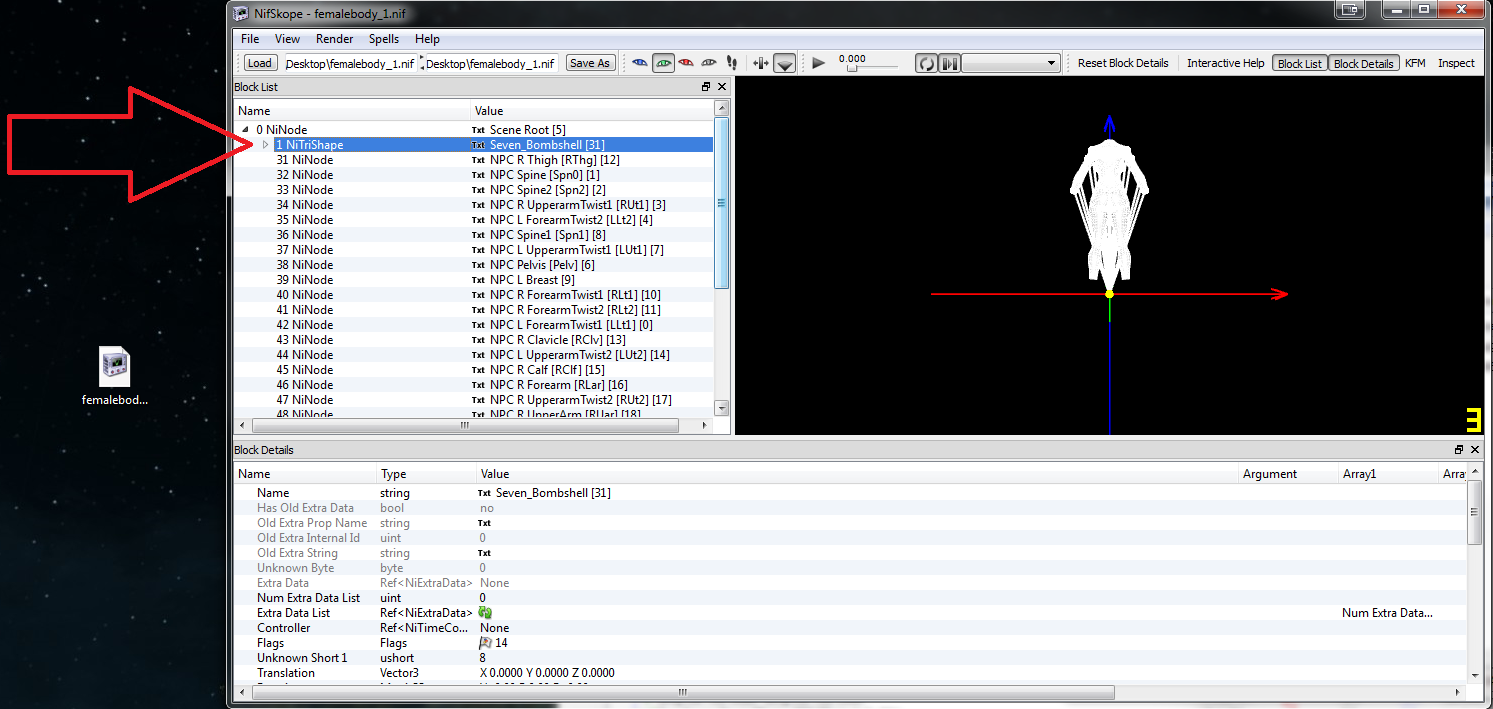
Task: Open the animation selection dropdown
Action: pos(1051,62)
